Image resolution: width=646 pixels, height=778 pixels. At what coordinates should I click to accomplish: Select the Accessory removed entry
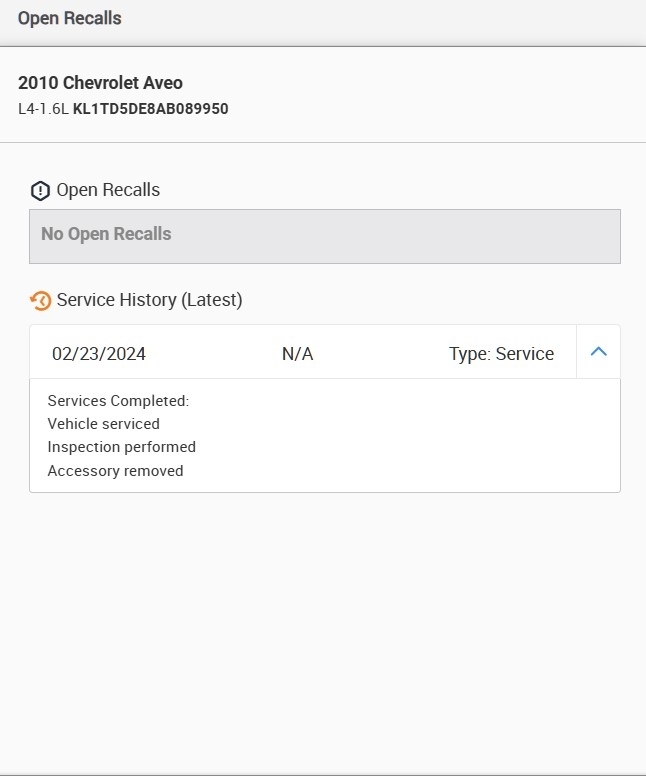(115, 471)
